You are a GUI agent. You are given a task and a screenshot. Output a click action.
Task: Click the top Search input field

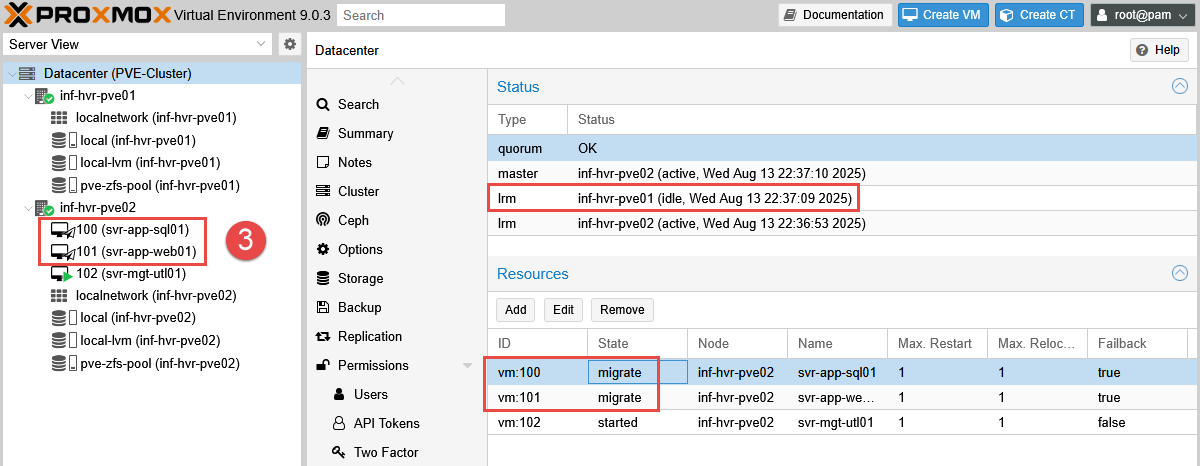coord(420,15)
